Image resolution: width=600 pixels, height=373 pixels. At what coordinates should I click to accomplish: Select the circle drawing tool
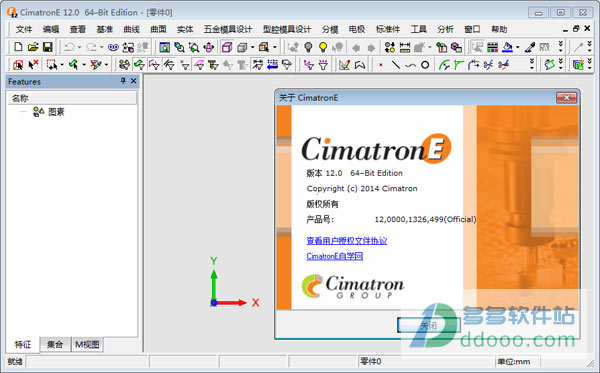tap(425, 65)
